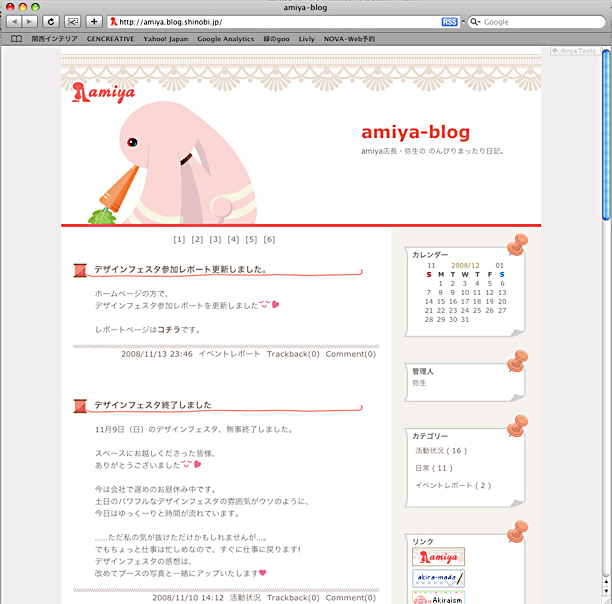Open Comment(0) of second post
The height and width of the screenshot is (604, 612).
point(350,598)
